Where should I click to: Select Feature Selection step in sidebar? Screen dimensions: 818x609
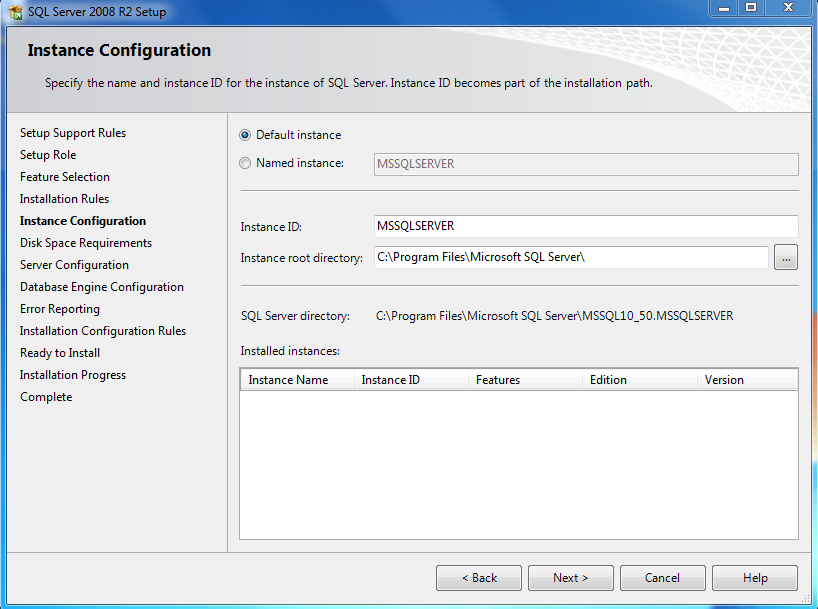(65, 177)
